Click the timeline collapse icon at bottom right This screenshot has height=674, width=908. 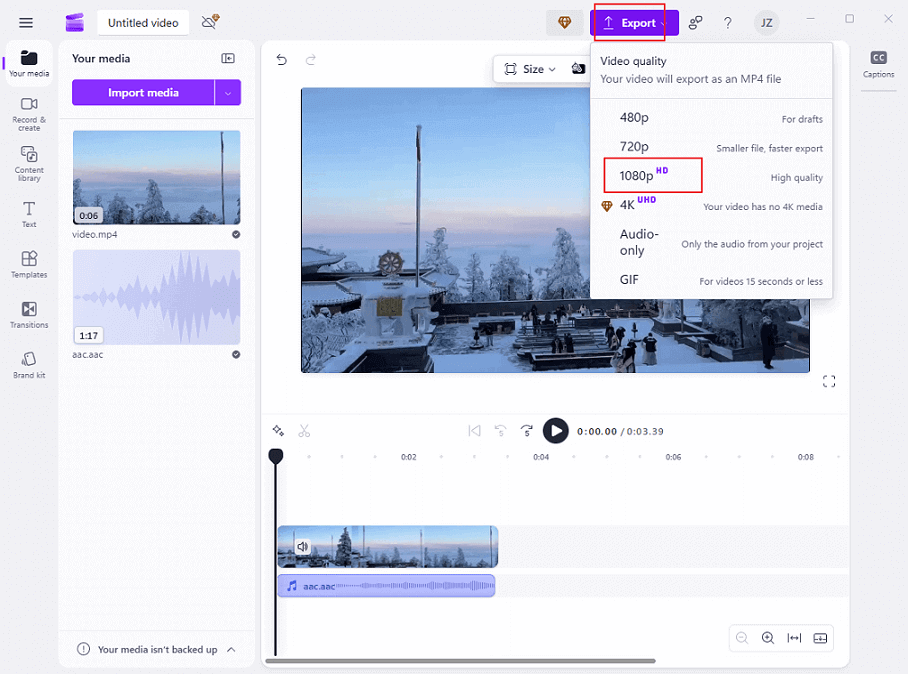820,638
